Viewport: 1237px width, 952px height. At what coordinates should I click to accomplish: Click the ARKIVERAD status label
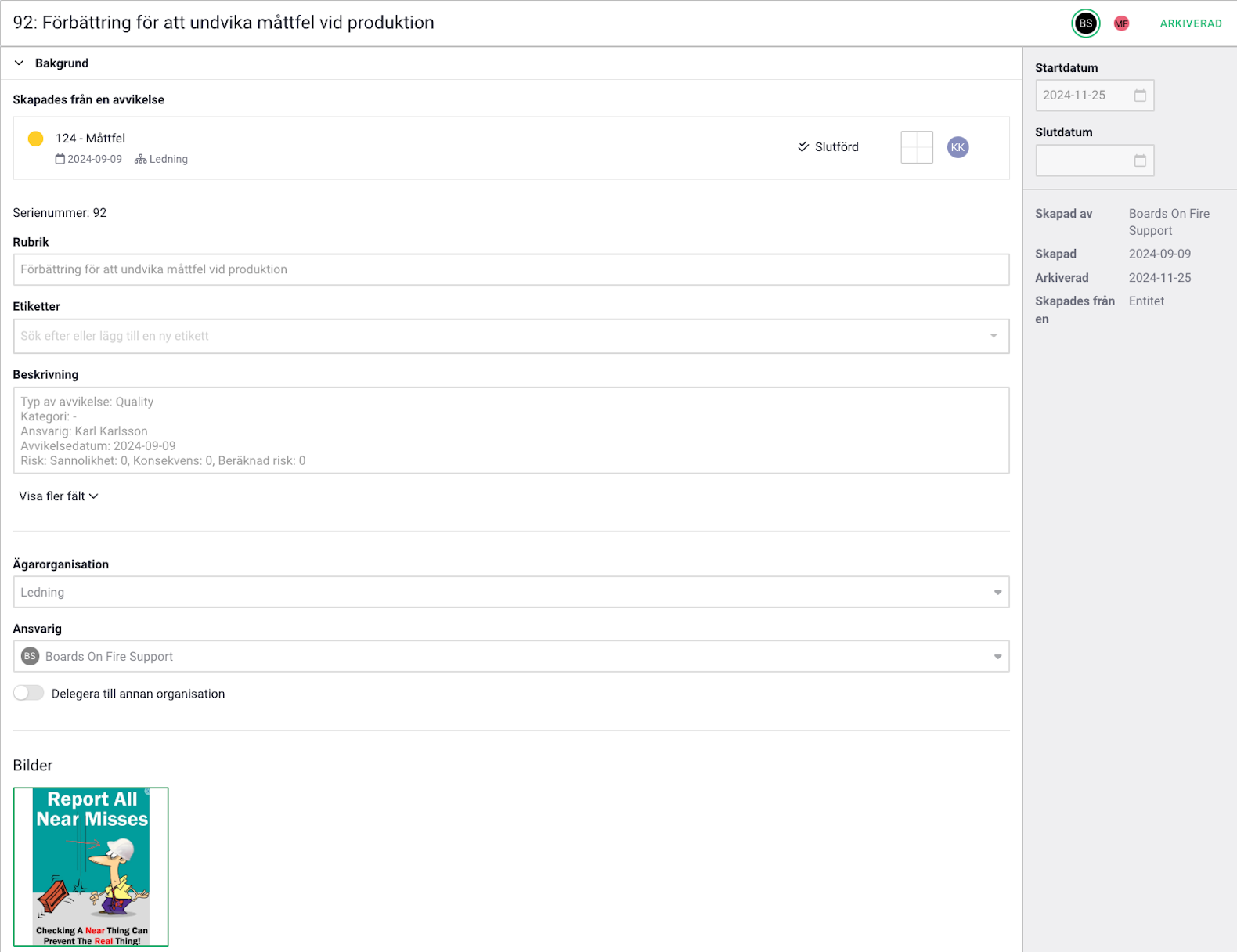(x=1190, y=23)
